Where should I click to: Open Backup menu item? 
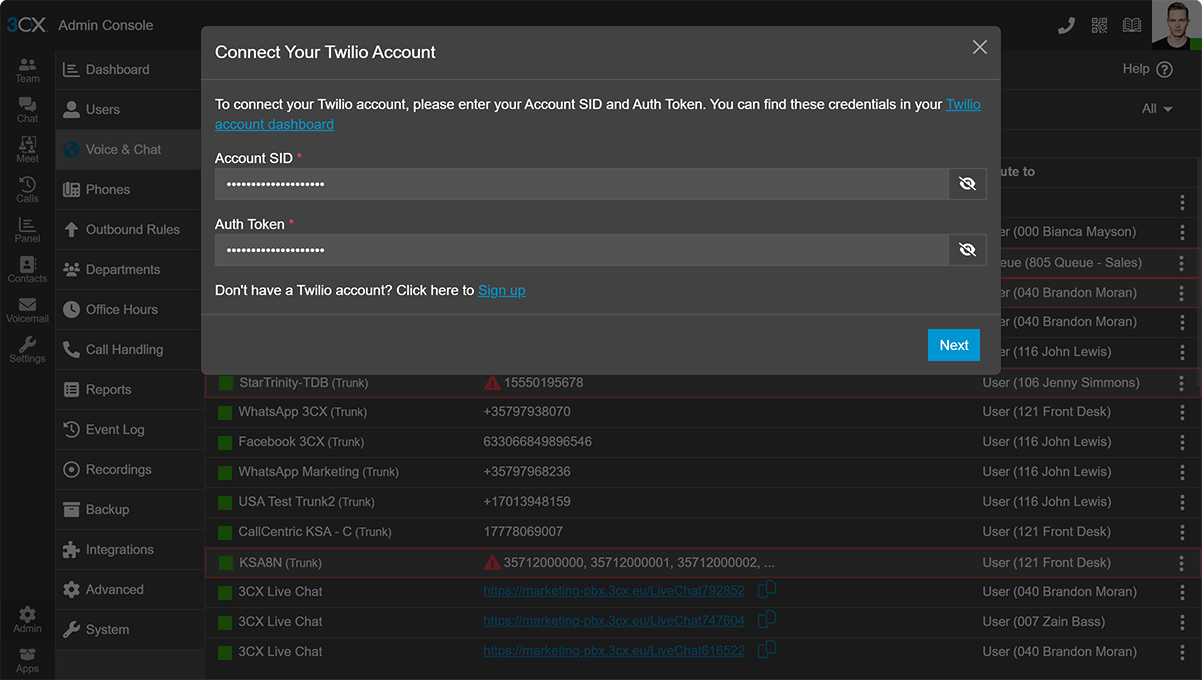coord(129,510)
